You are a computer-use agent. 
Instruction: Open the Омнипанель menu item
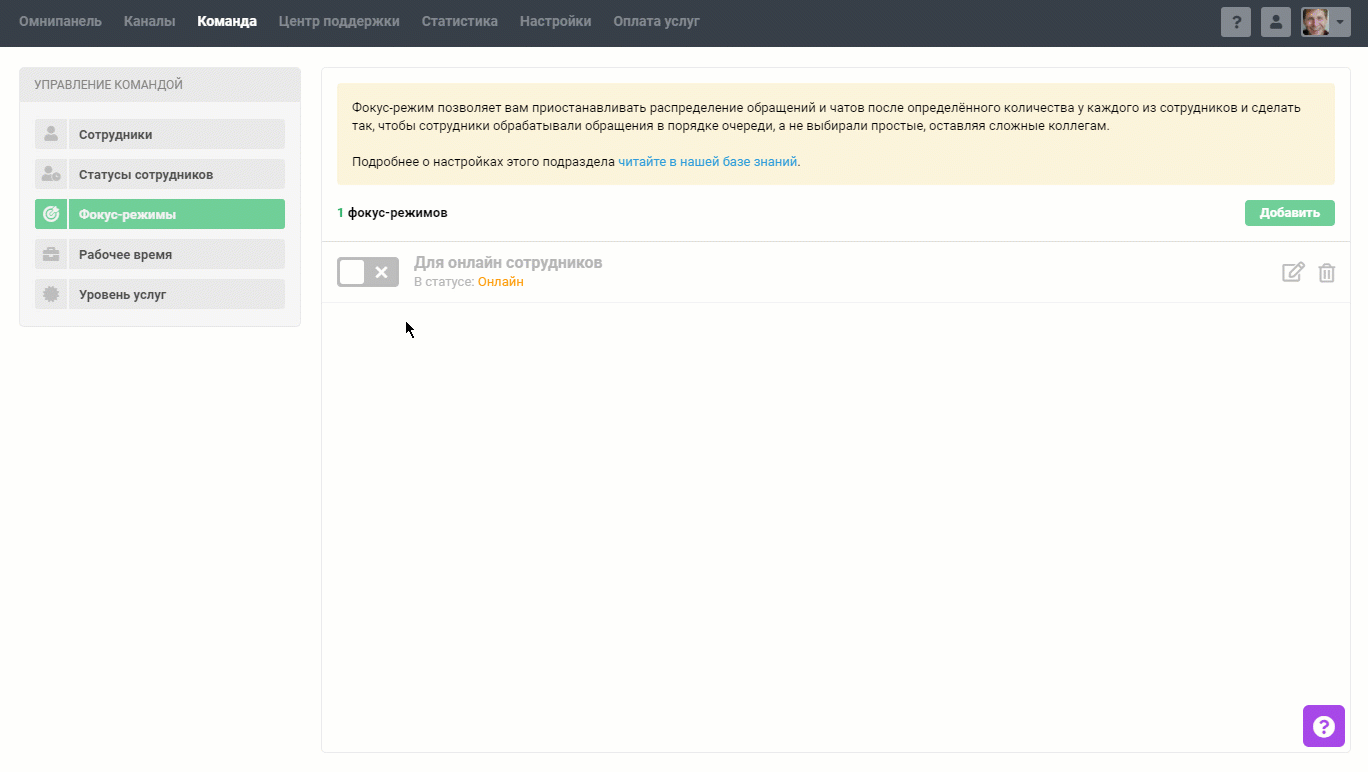[60, 21]
